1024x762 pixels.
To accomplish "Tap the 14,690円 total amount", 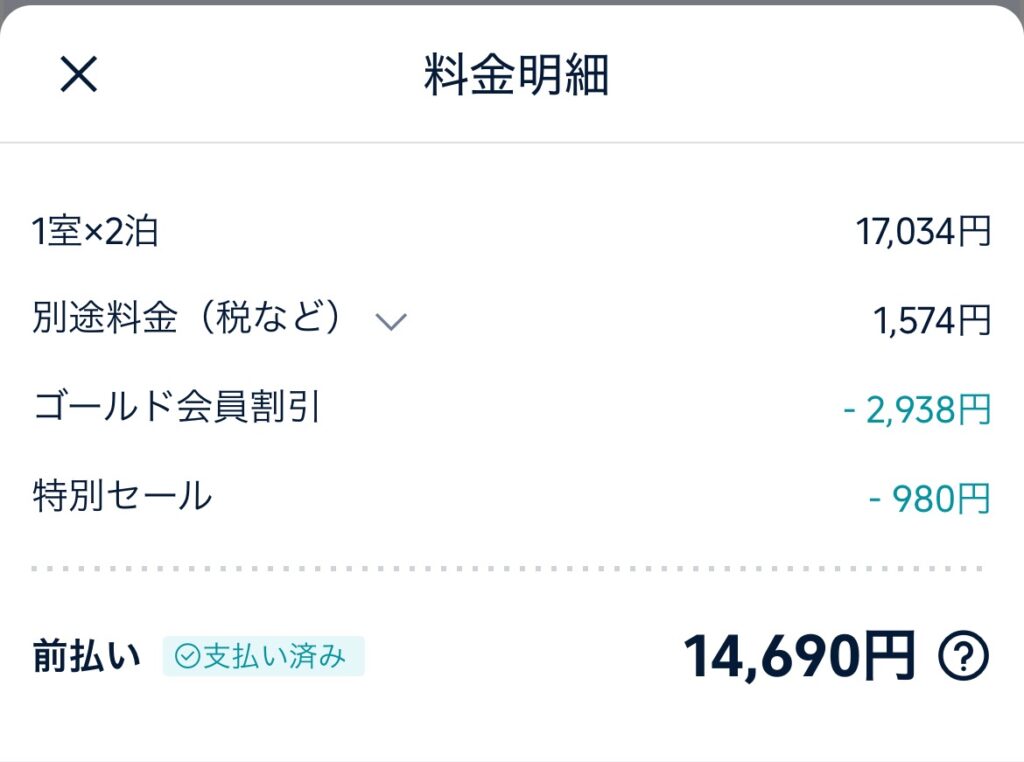I will tap(799, 656).
